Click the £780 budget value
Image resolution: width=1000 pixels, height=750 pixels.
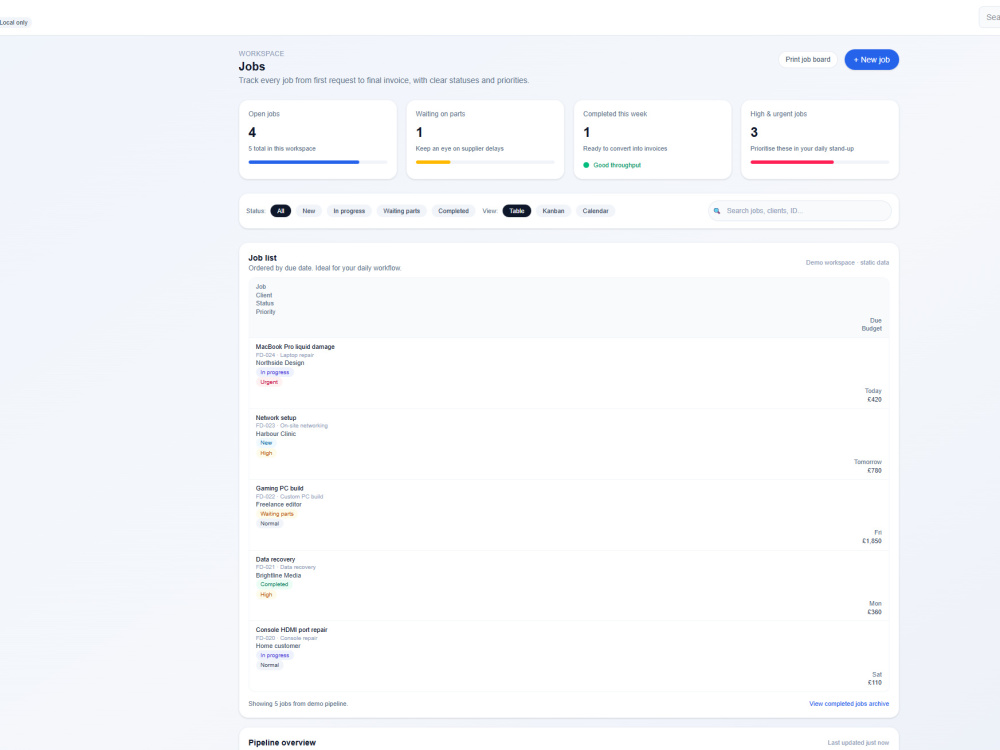tap(874, 471)
